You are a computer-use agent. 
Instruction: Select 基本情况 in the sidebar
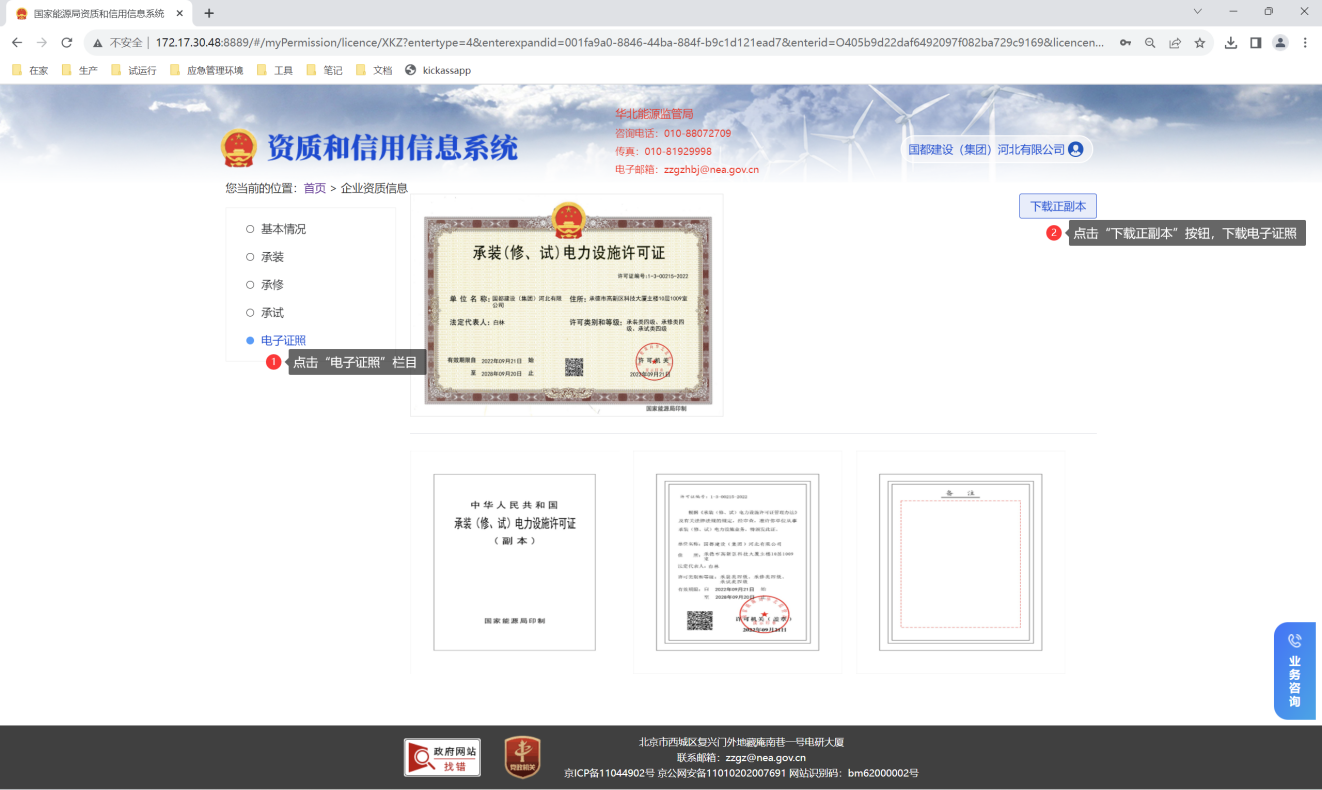tap(283, 229)
